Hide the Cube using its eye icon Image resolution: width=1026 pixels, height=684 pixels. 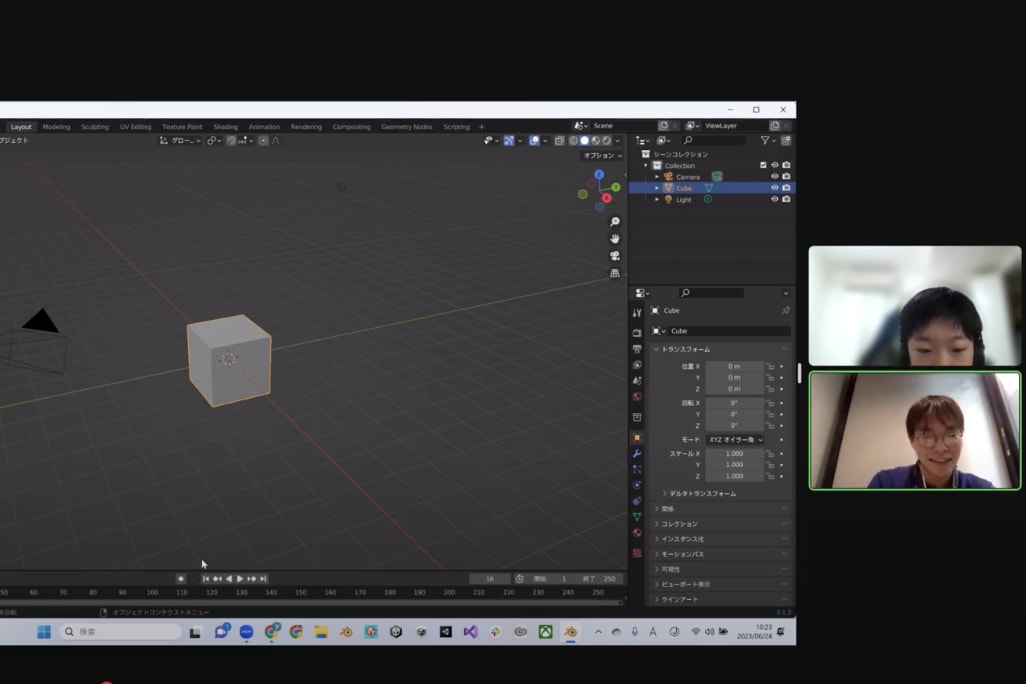pyautogui.click(x=774, y=188)
